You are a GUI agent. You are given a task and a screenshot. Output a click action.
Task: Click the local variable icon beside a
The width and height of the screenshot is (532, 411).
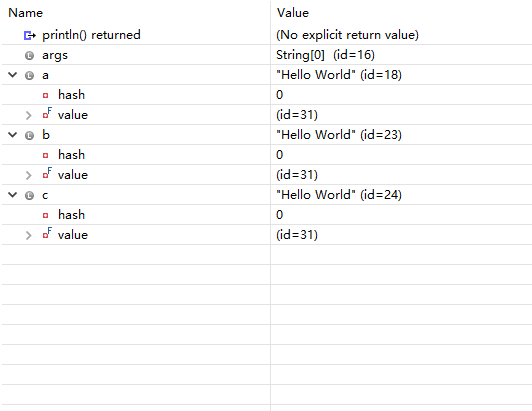click(30, 75)
